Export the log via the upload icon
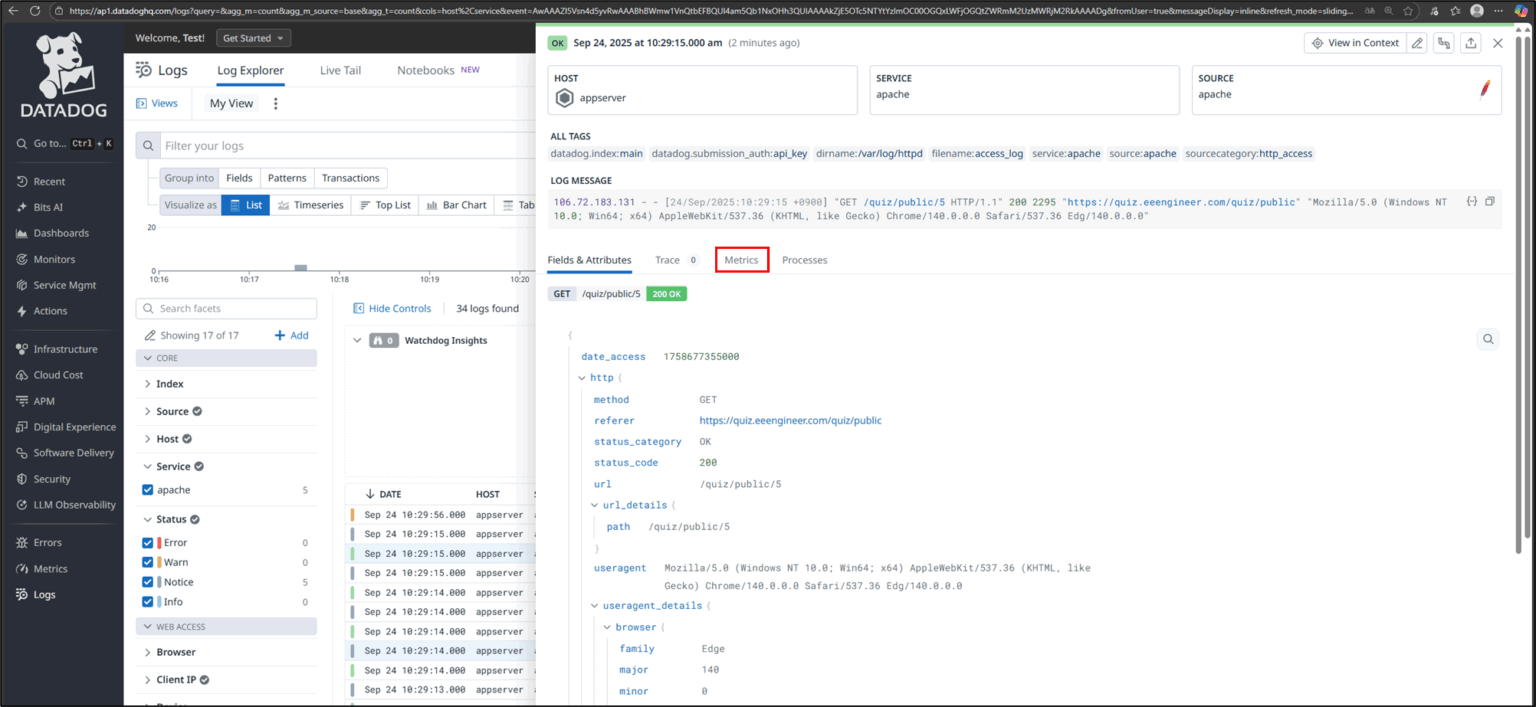Image resolution: width=1536 pixels, height=707 pixels. tap(1470, 43)
